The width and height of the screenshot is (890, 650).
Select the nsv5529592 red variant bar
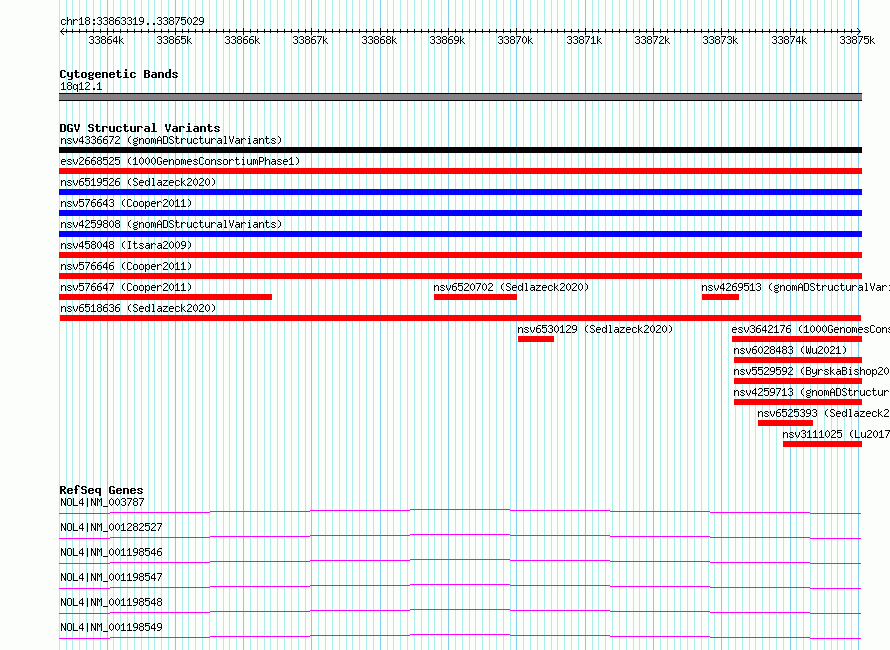798,381
